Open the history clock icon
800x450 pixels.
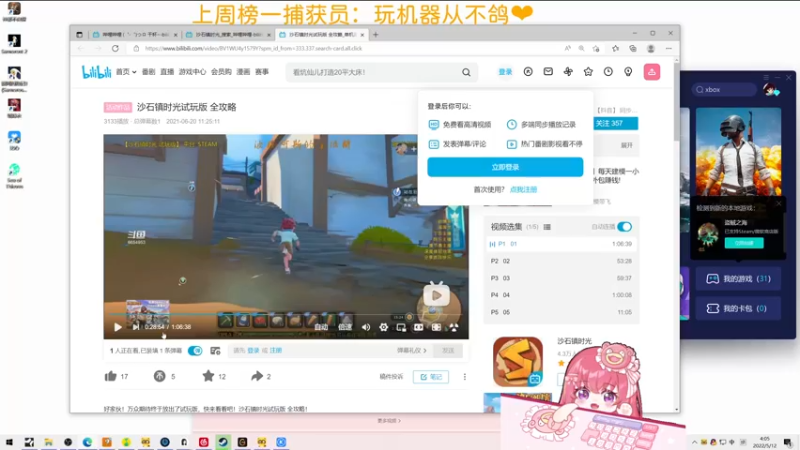pos(608,72)
